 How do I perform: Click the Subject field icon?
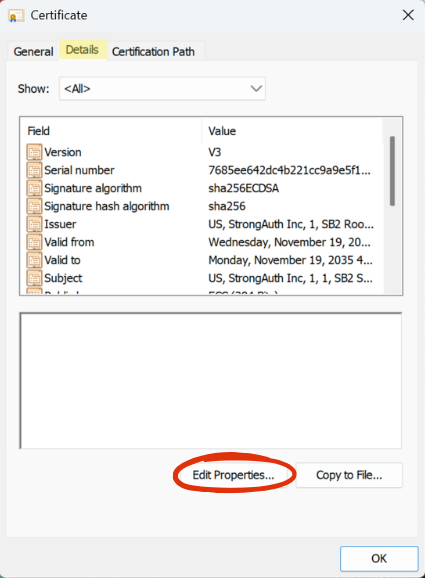(34, 278)
